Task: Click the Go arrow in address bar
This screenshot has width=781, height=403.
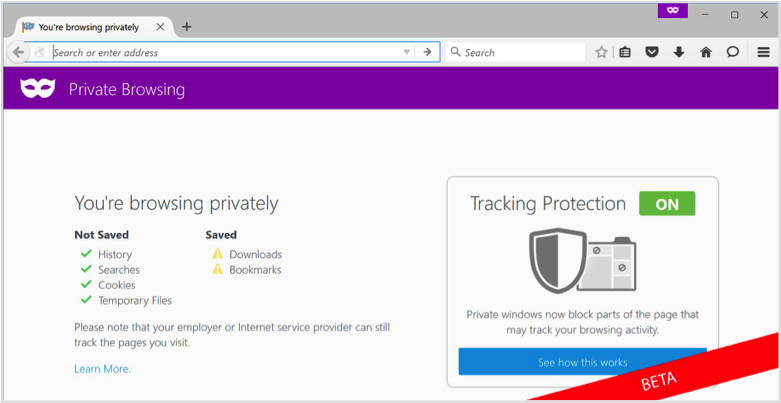Action: (x=427, y=52)
